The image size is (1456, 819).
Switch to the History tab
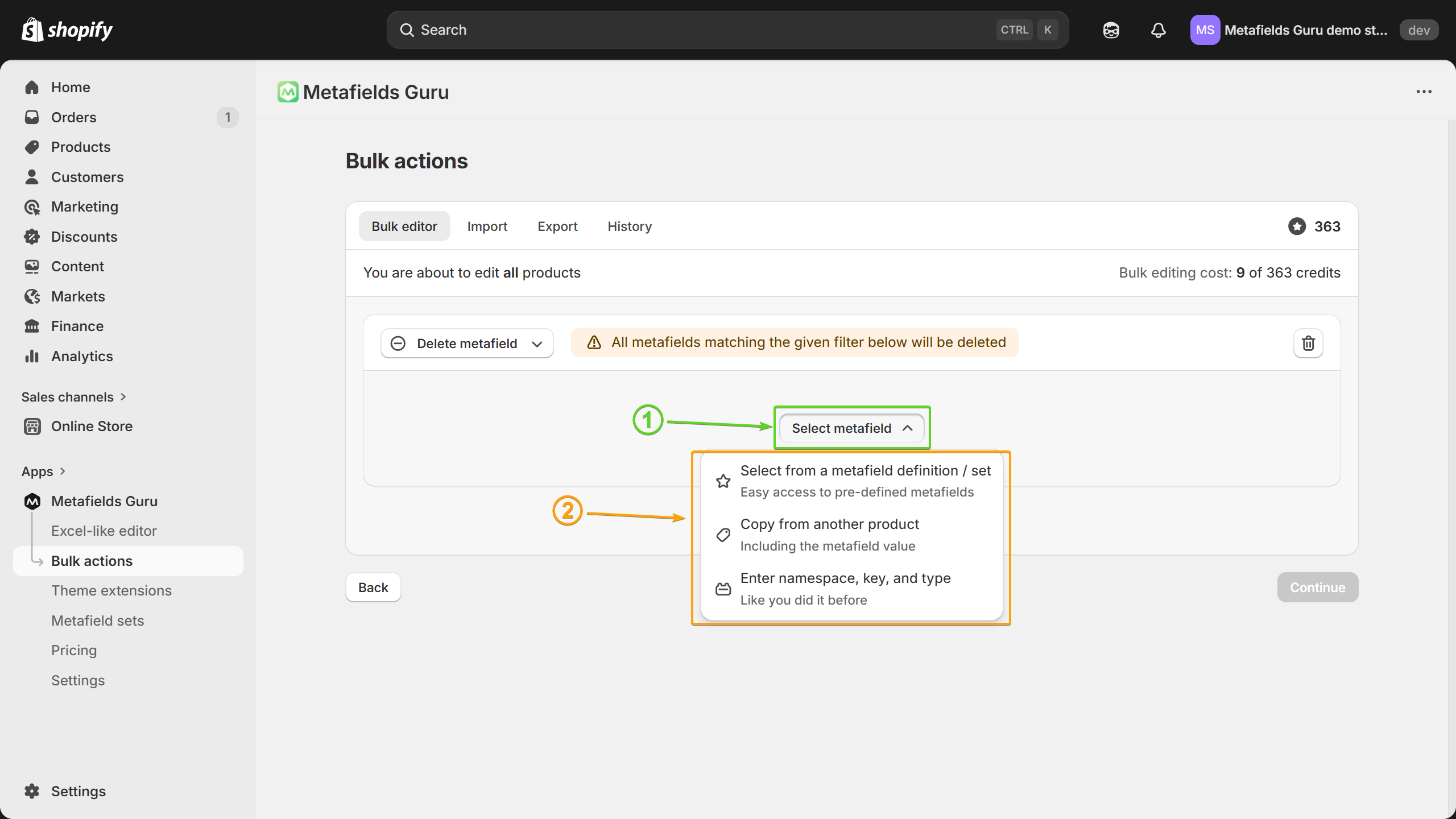pos(629,226)
